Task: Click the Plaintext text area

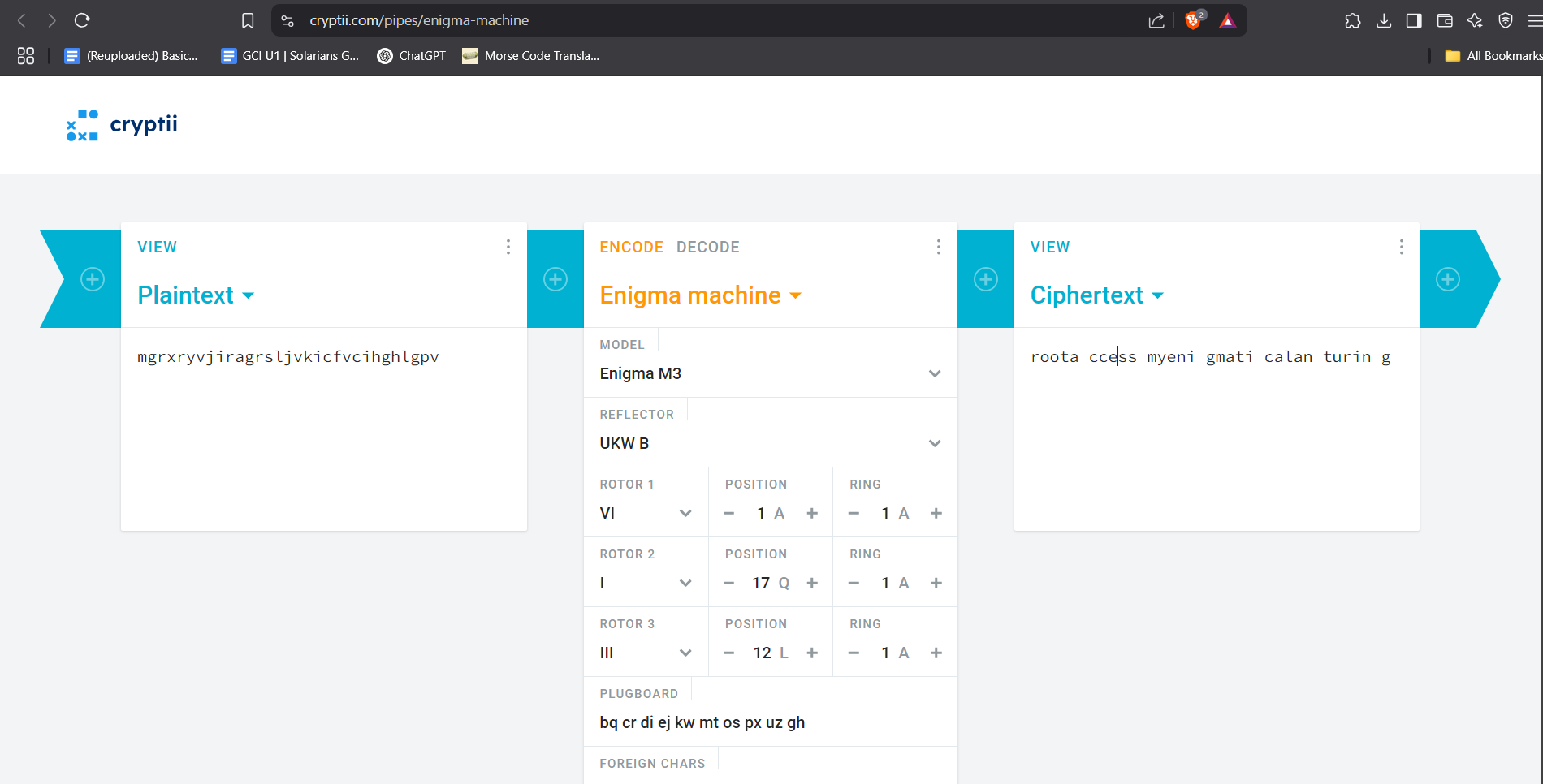Action: click(324, 429)
